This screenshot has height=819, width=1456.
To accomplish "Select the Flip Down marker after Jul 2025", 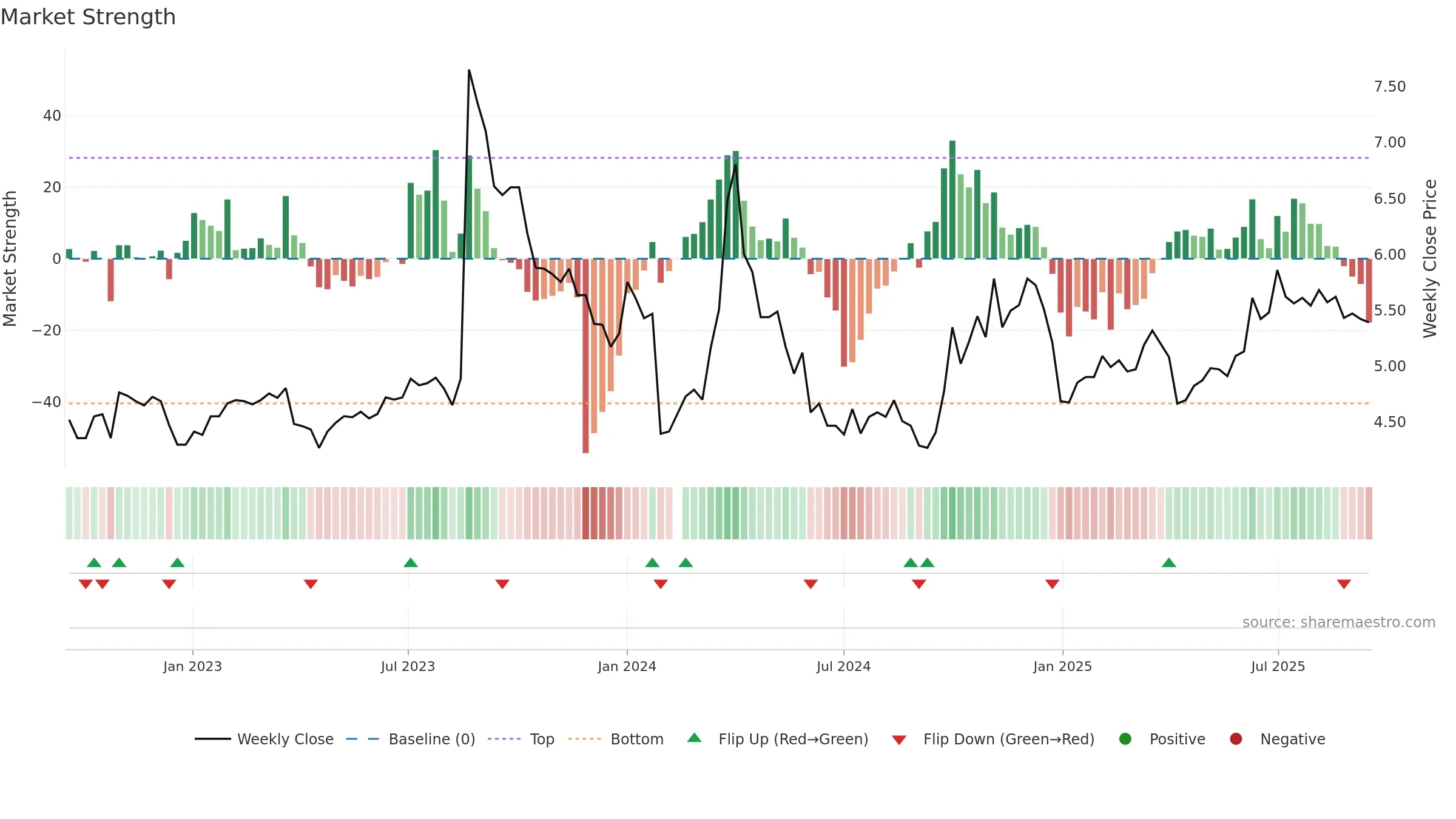I will point(1344,584).
